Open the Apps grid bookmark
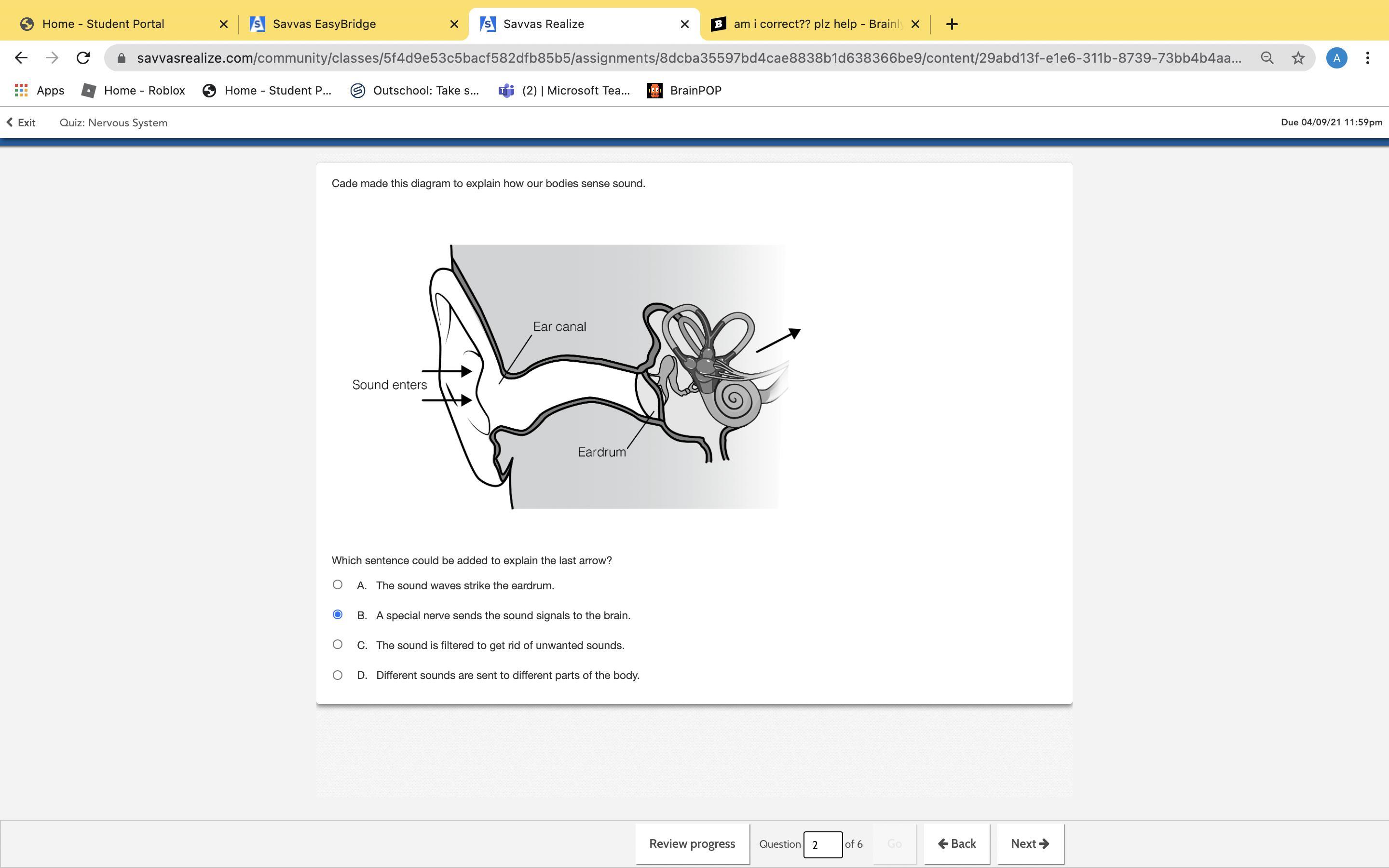The width and height of the screenshot is (1389, 868). point(39,90)
